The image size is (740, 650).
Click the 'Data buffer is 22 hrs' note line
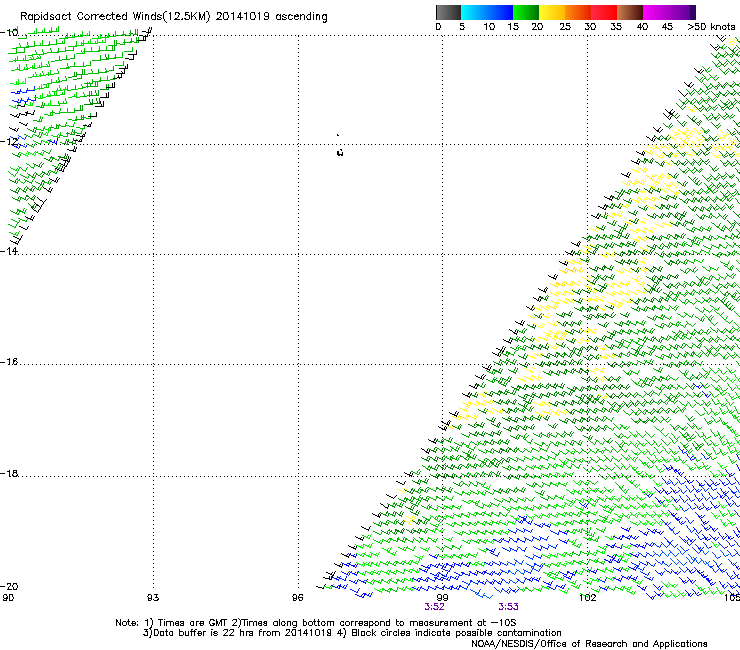(x=352, y=633)
